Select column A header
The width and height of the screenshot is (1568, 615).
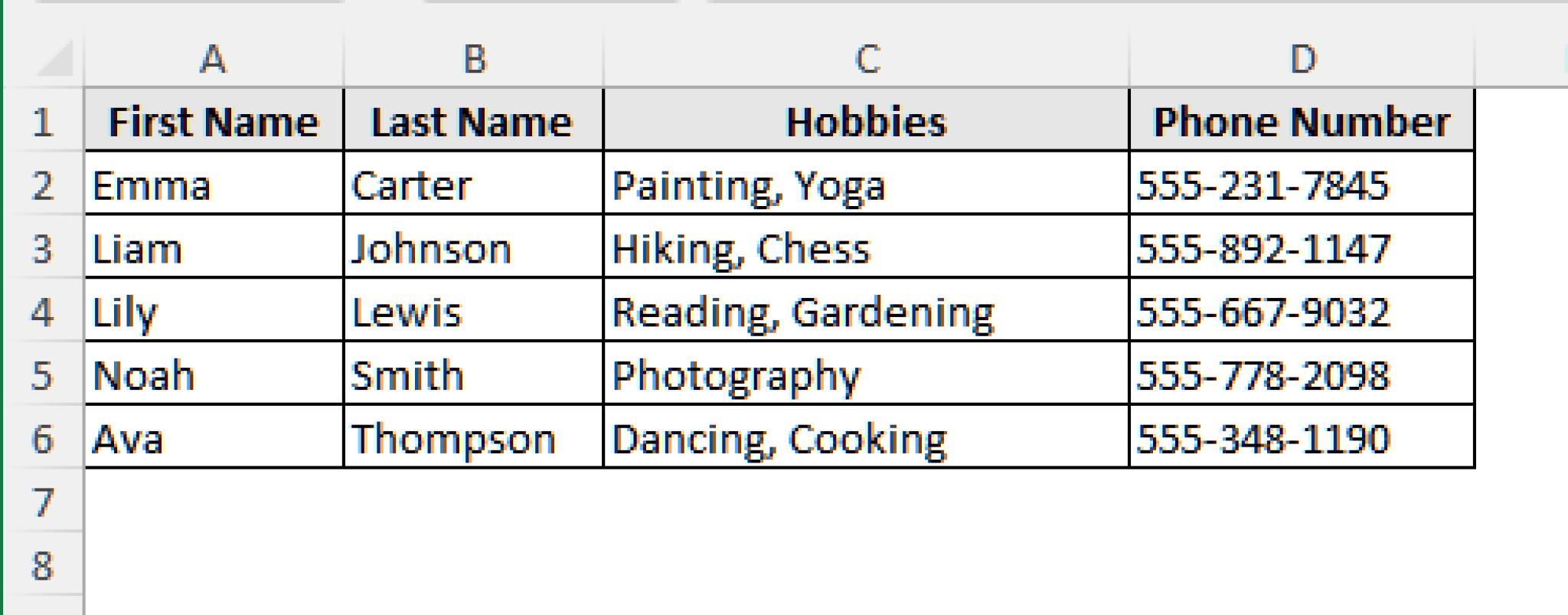tap(214, 57)
